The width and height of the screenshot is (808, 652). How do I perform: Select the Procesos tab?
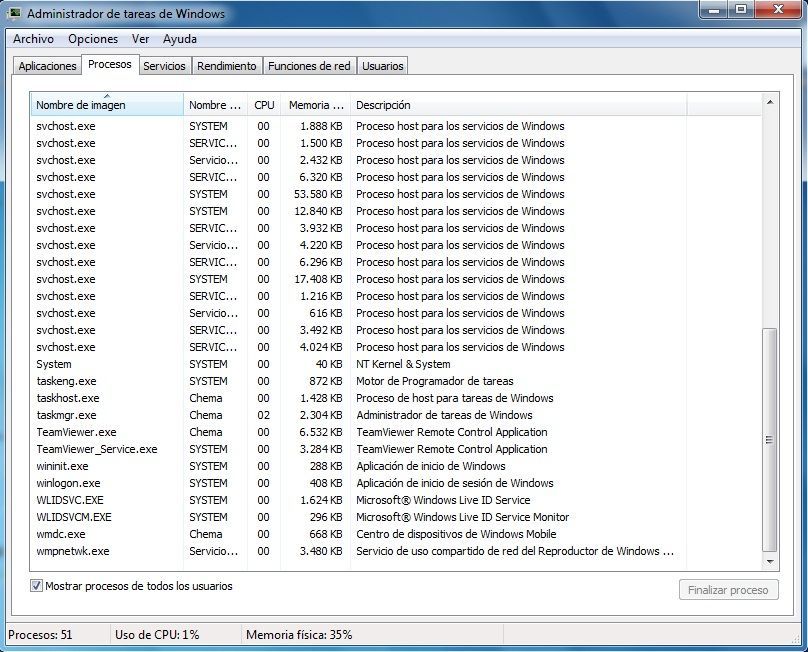[x=110, y=64]
